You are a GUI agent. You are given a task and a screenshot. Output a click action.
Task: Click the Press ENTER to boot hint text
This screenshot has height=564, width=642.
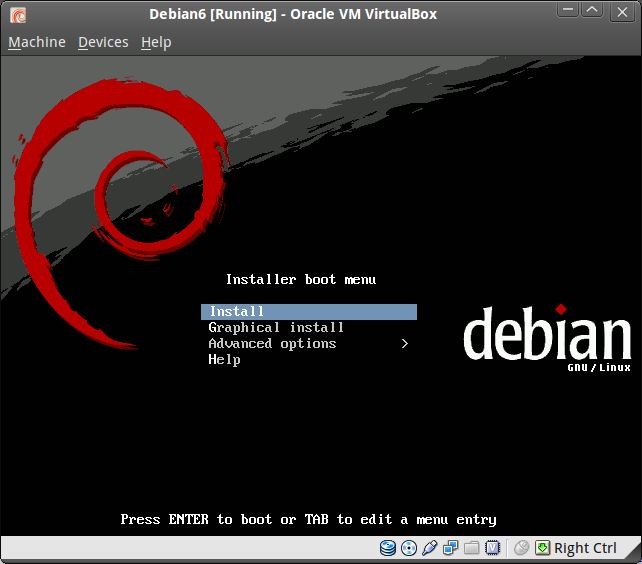pyautogui.click(x=308, y=519)
